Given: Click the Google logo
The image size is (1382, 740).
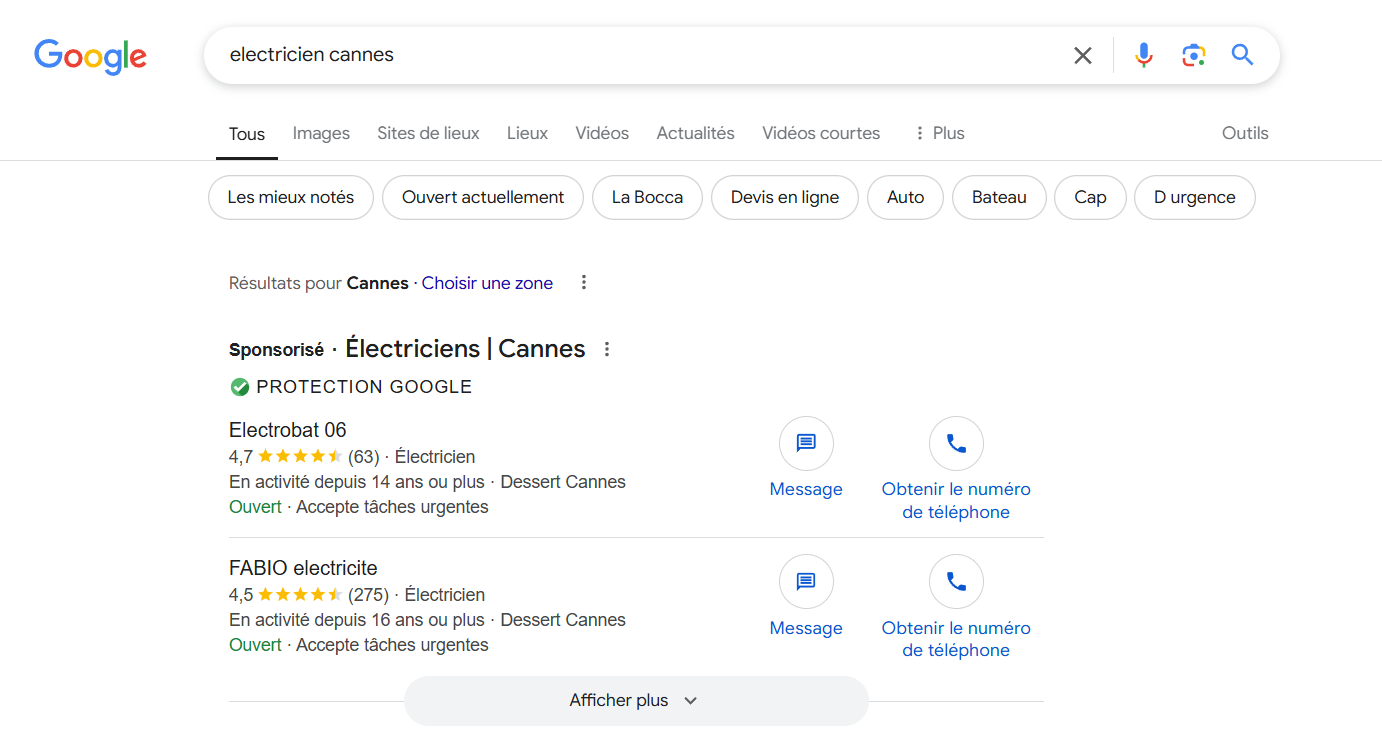Looking at the screenshot, I should [x=90, y=56].
